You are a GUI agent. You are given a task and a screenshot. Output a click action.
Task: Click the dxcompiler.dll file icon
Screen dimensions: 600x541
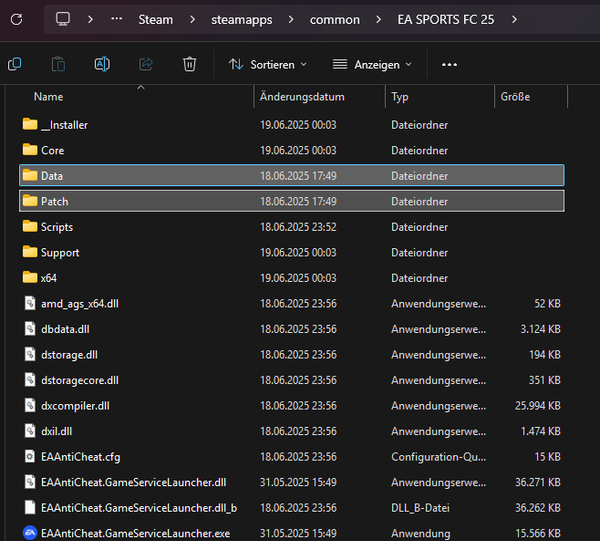pyautogui.click(x=30, y=405)
